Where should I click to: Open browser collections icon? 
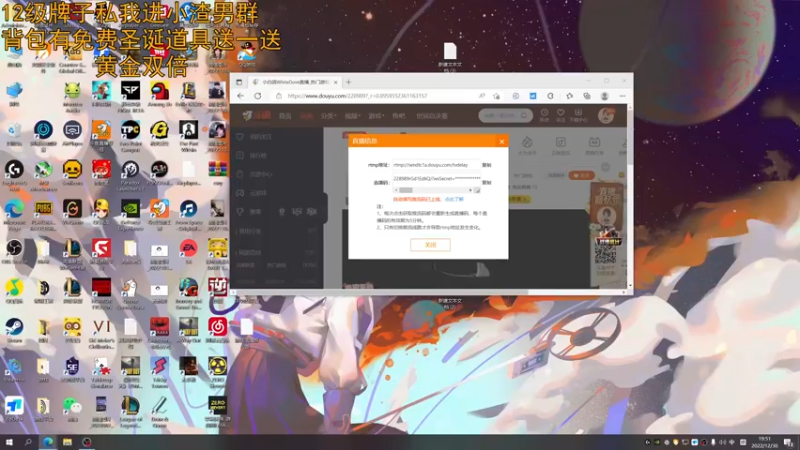[x=587, y=96]
